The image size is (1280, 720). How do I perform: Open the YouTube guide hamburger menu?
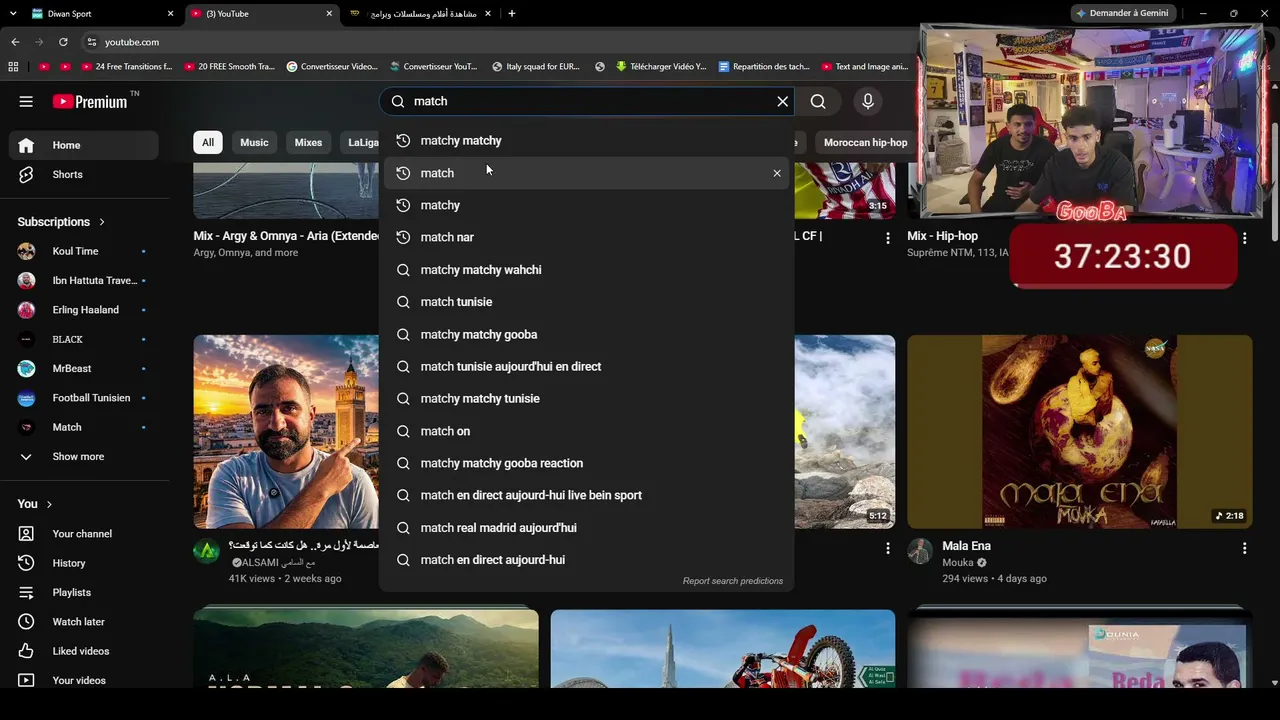pyautogui.click(x=26, y=101)
